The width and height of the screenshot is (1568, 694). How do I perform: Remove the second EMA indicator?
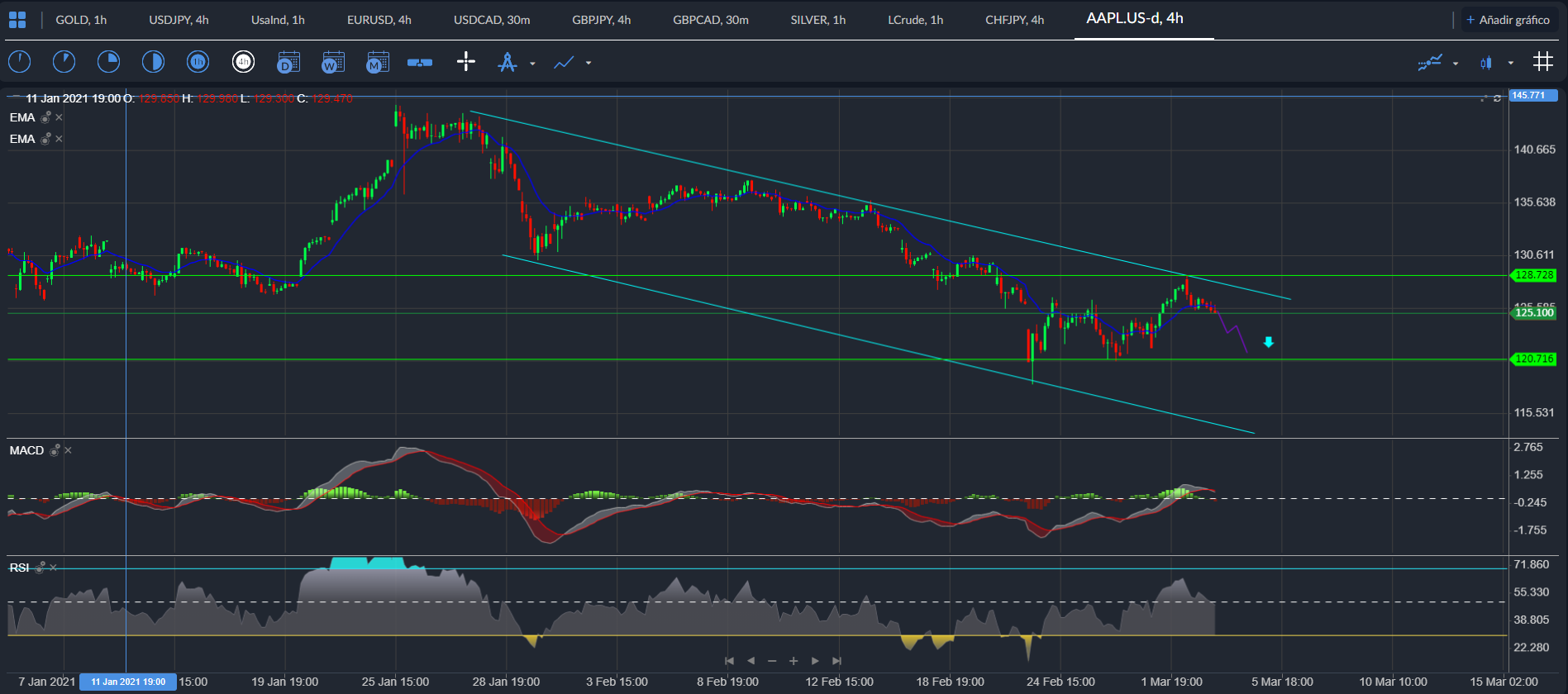click(59, 139)
